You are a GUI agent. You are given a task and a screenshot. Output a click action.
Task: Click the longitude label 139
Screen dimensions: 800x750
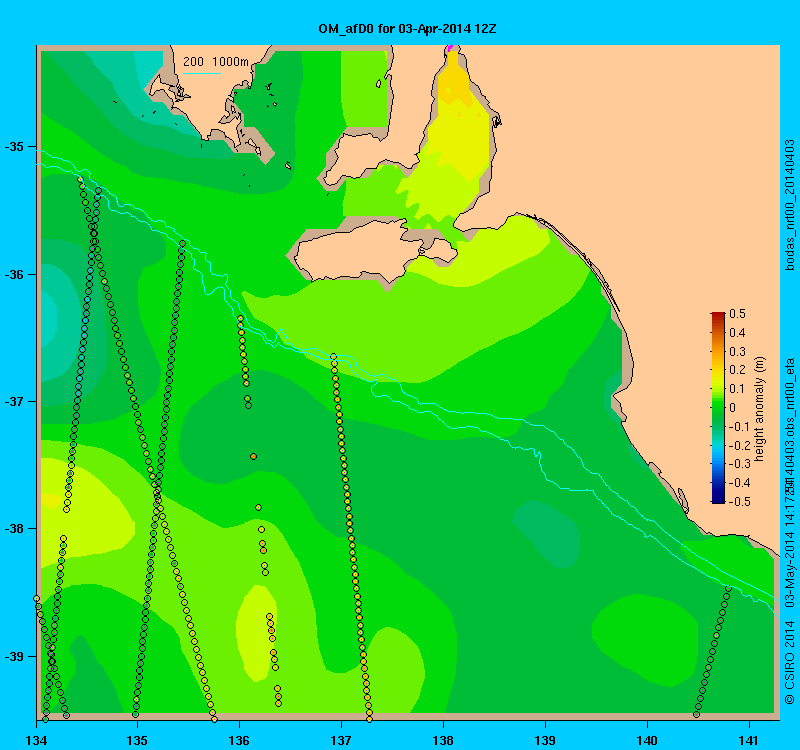click(545, 740)
